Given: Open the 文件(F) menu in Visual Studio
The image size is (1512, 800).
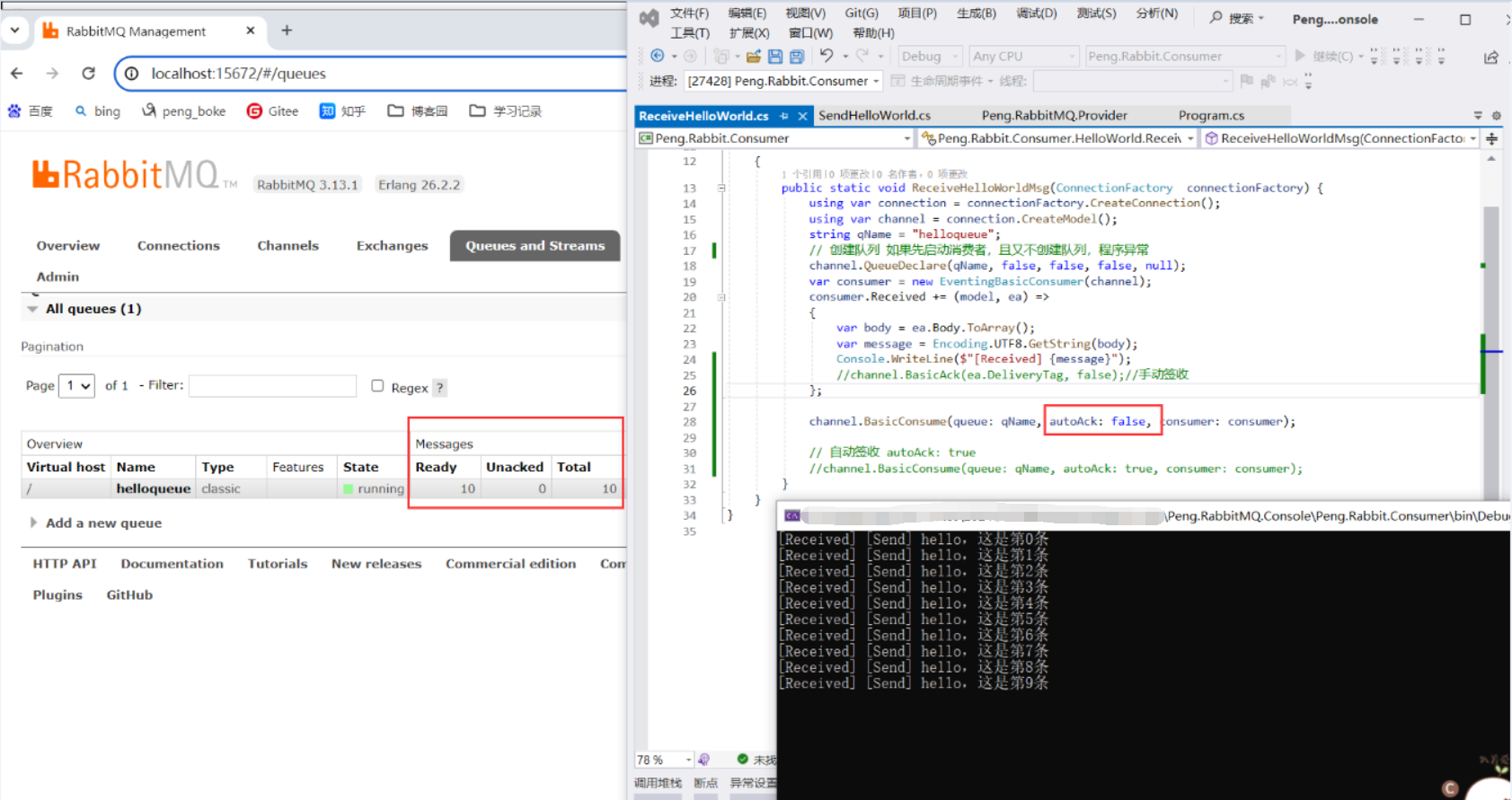Looking at the screenshot, I should [689, 13].
